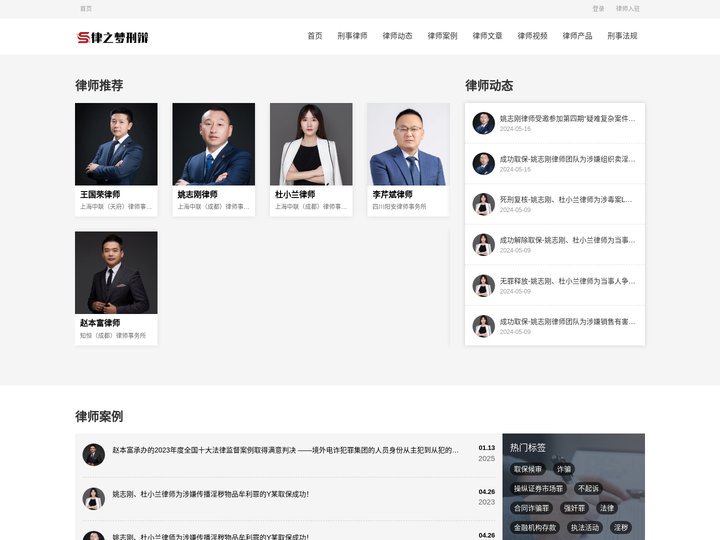This screenshot has width=720, height=540.
Task: Click the name 王国荣律师
Action: coord(100,194)
